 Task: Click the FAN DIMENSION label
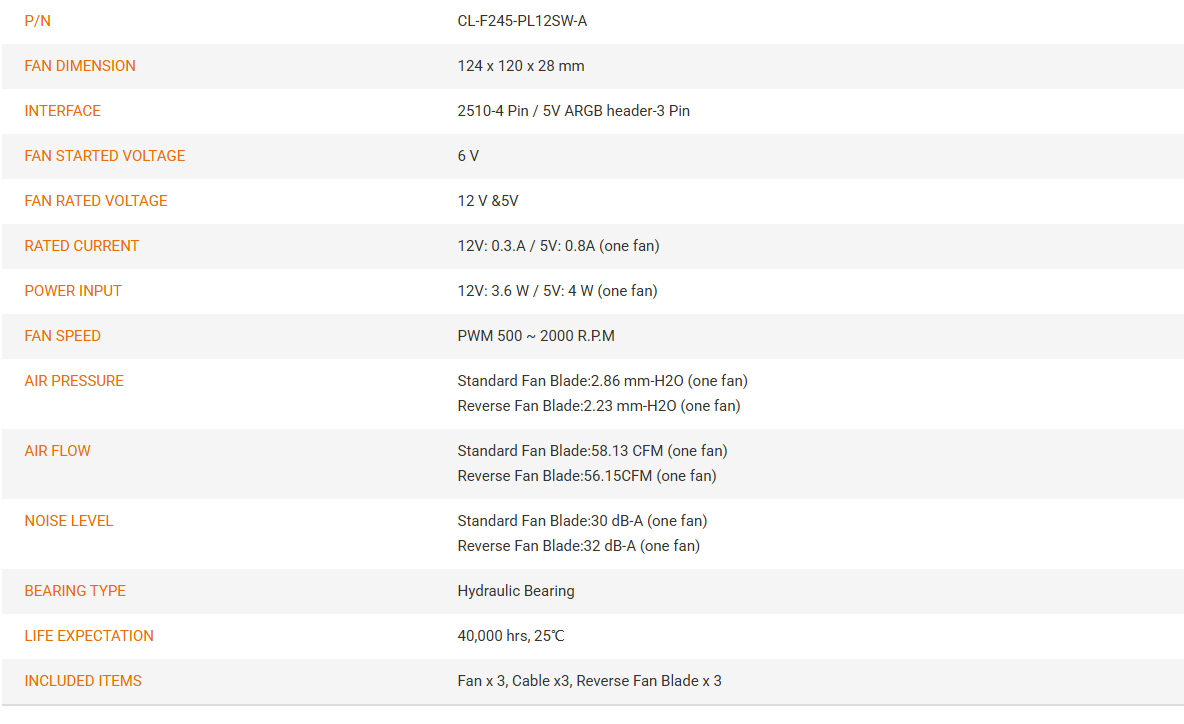pyautogui.click(x=79, y=66)
